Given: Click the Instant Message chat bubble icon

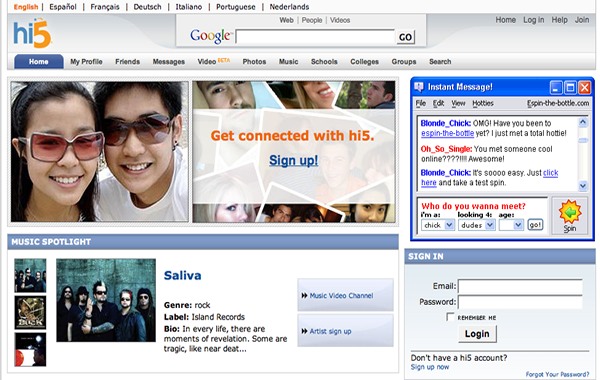Looking at the screenshot, I should 419,87.
